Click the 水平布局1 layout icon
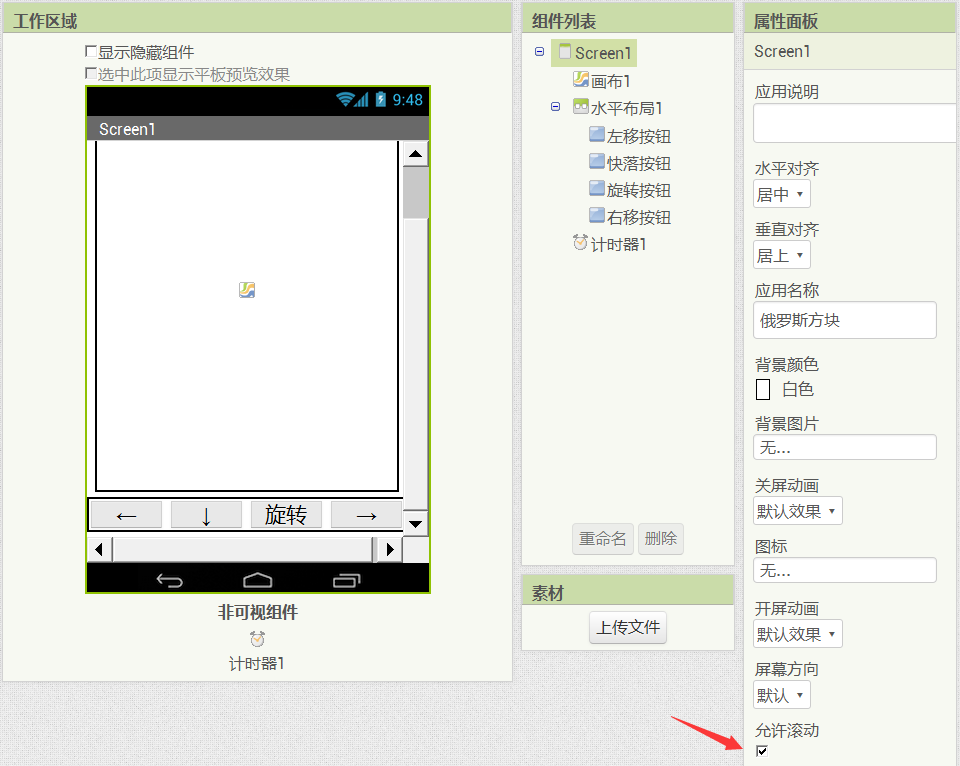Screen dimensions: 960x766 [581, 107]
